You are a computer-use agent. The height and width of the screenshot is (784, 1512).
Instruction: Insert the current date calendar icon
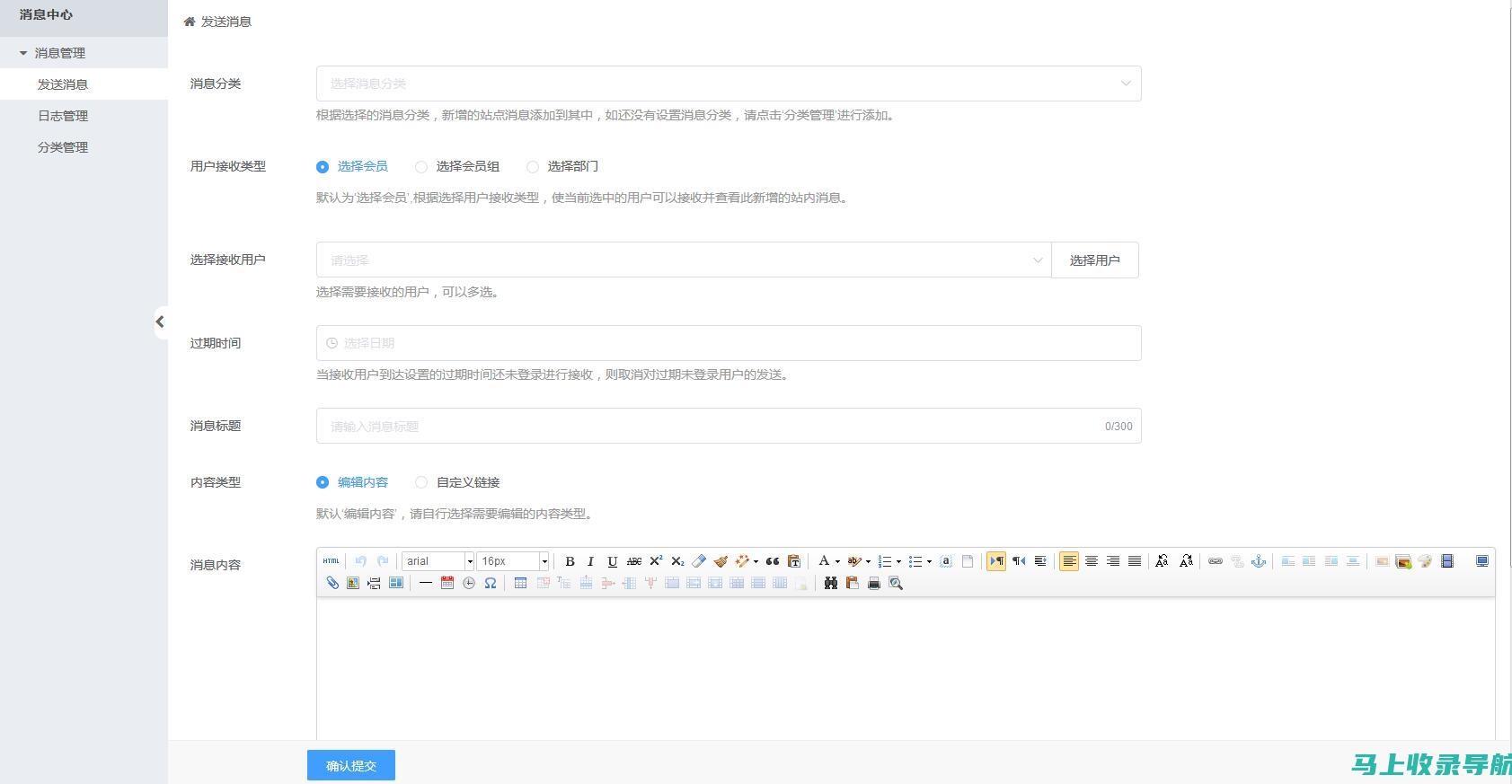[447, 583]
